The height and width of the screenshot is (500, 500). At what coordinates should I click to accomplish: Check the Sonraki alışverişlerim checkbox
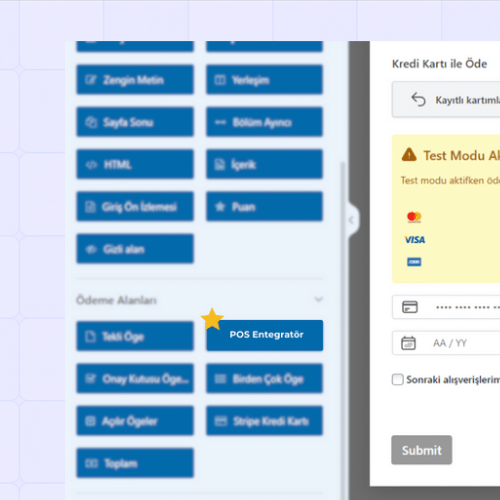pos(398,379)
